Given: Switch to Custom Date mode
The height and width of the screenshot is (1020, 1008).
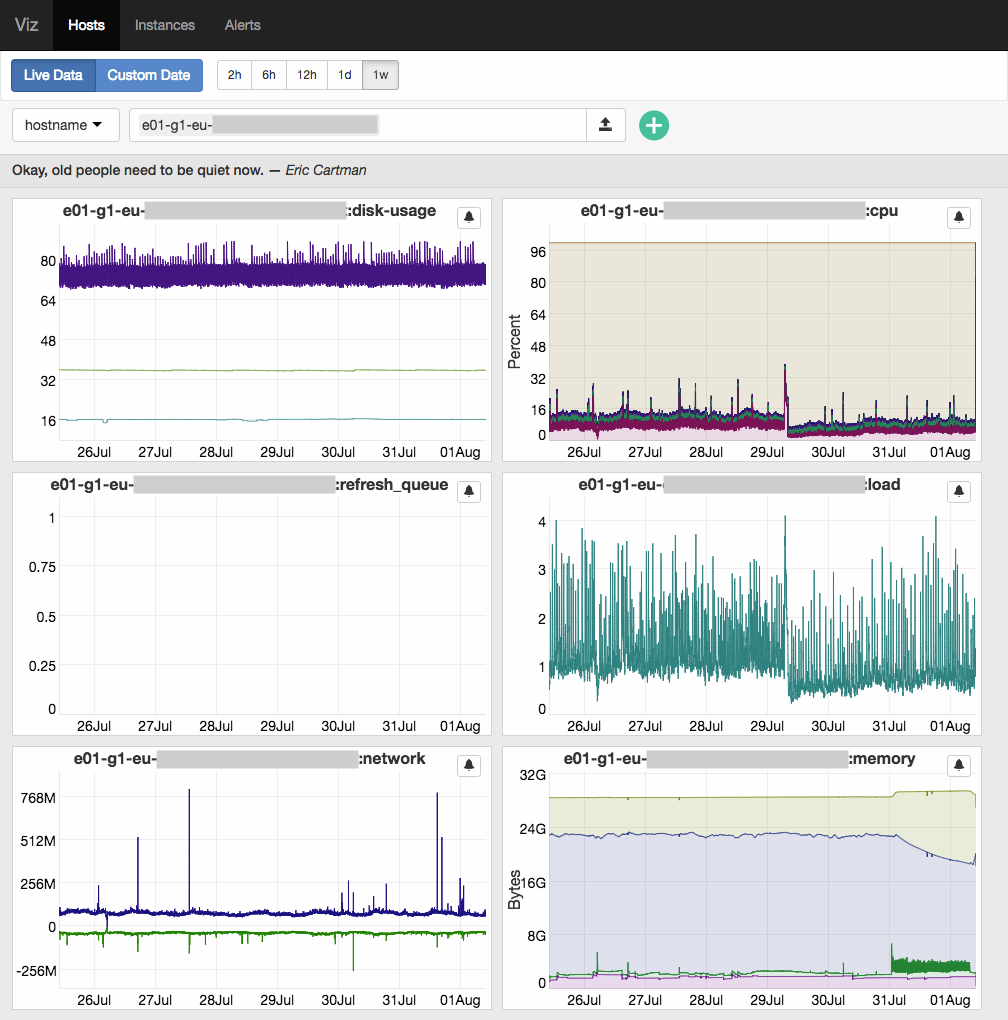Looking at the screenshot, I should 148,75.
